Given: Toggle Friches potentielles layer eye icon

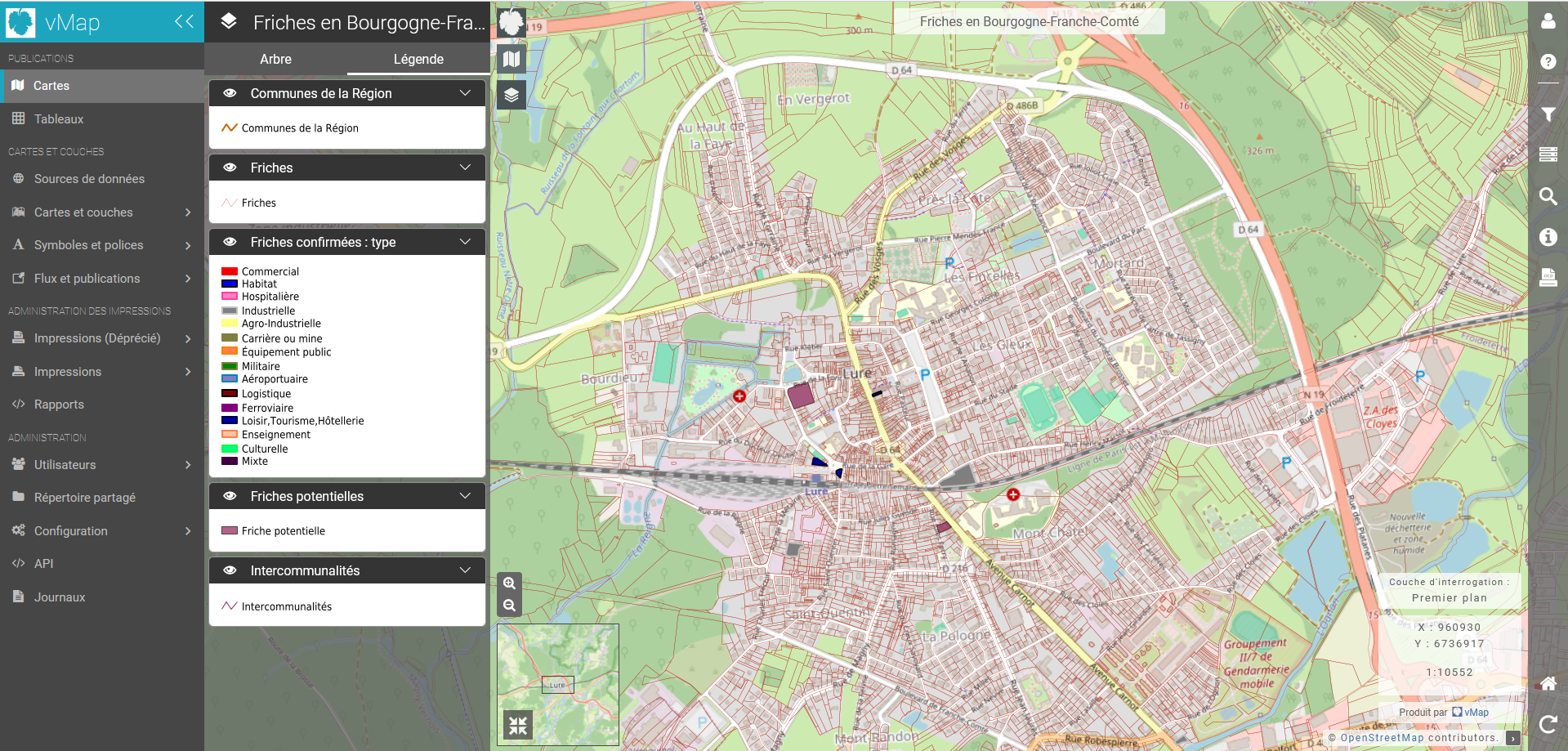Looking at the screenshot, I should coord(230,496).
